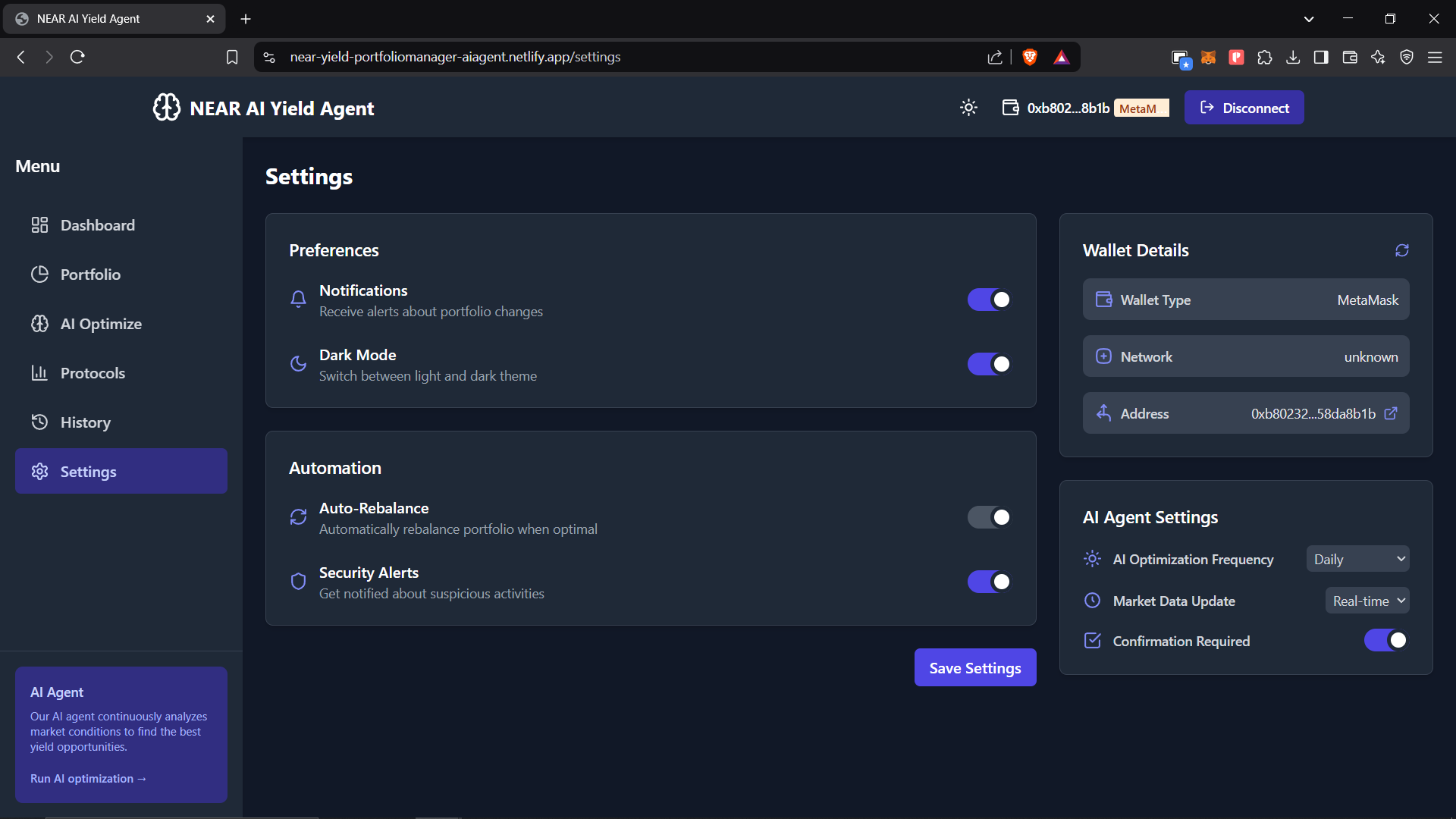
Task: Click the Brave Shields lion icon
Action: (1029, 57)
